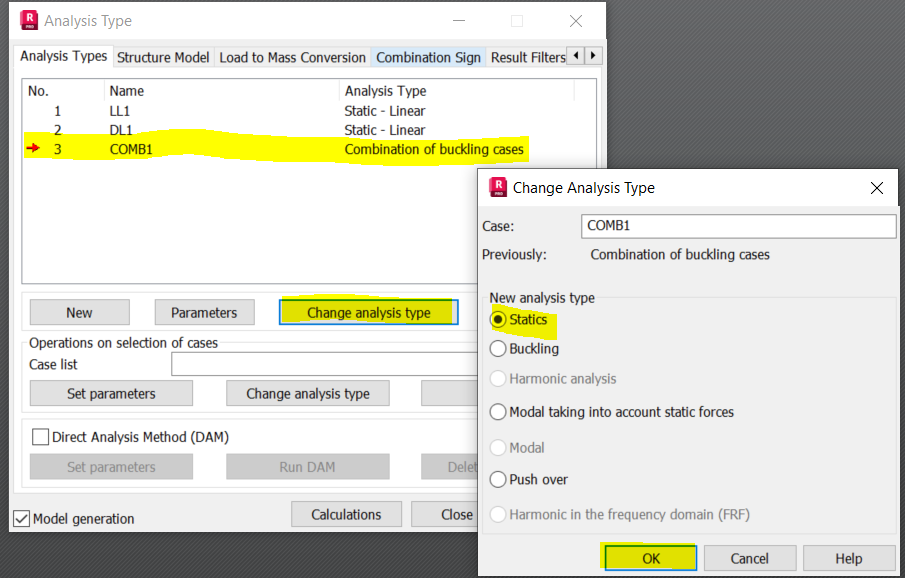
Task: Choose Modal taking into account static forces
Action: click(x=497, y=412)
